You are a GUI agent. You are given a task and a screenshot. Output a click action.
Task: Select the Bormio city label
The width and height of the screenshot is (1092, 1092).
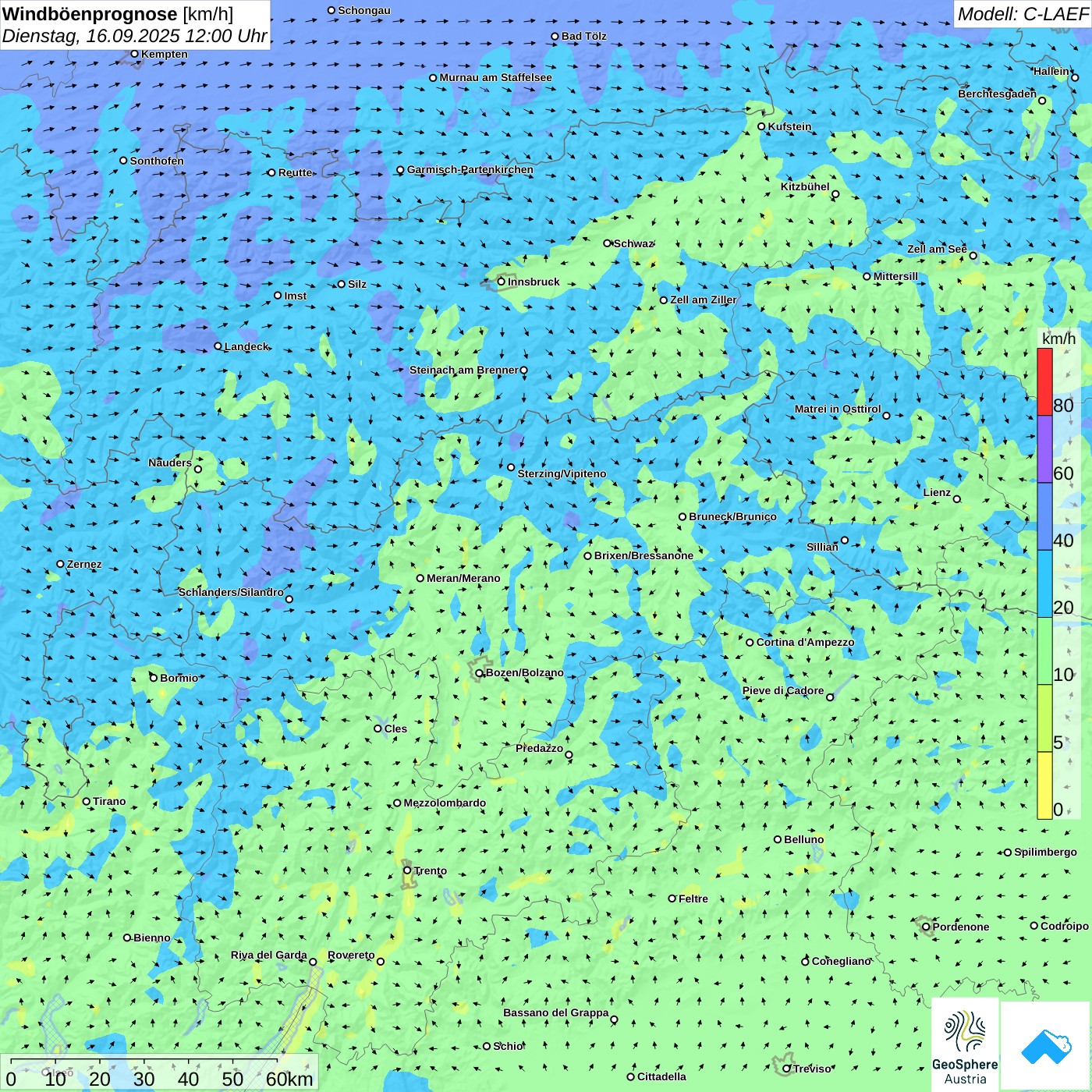click(179, 678)
